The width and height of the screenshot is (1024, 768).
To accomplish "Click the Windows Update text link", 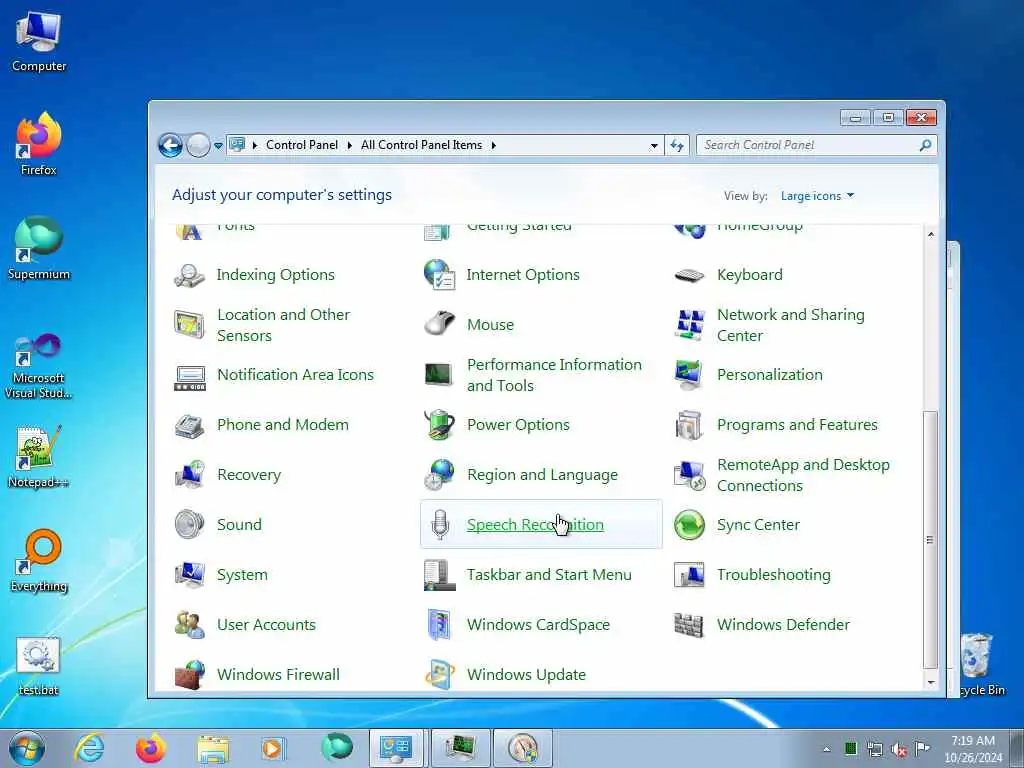I will [x=526, y=675].
